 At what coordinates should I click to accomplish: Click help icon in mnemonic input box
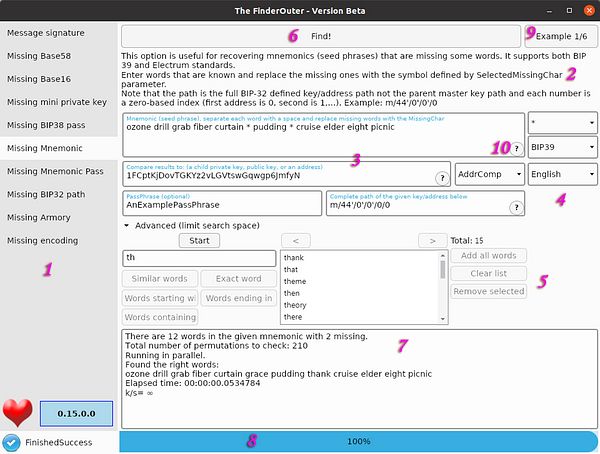pos(516,148)
